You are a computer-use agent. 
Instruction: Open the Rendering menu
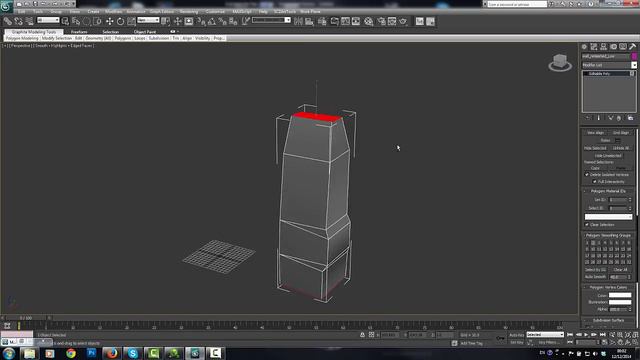189,11
